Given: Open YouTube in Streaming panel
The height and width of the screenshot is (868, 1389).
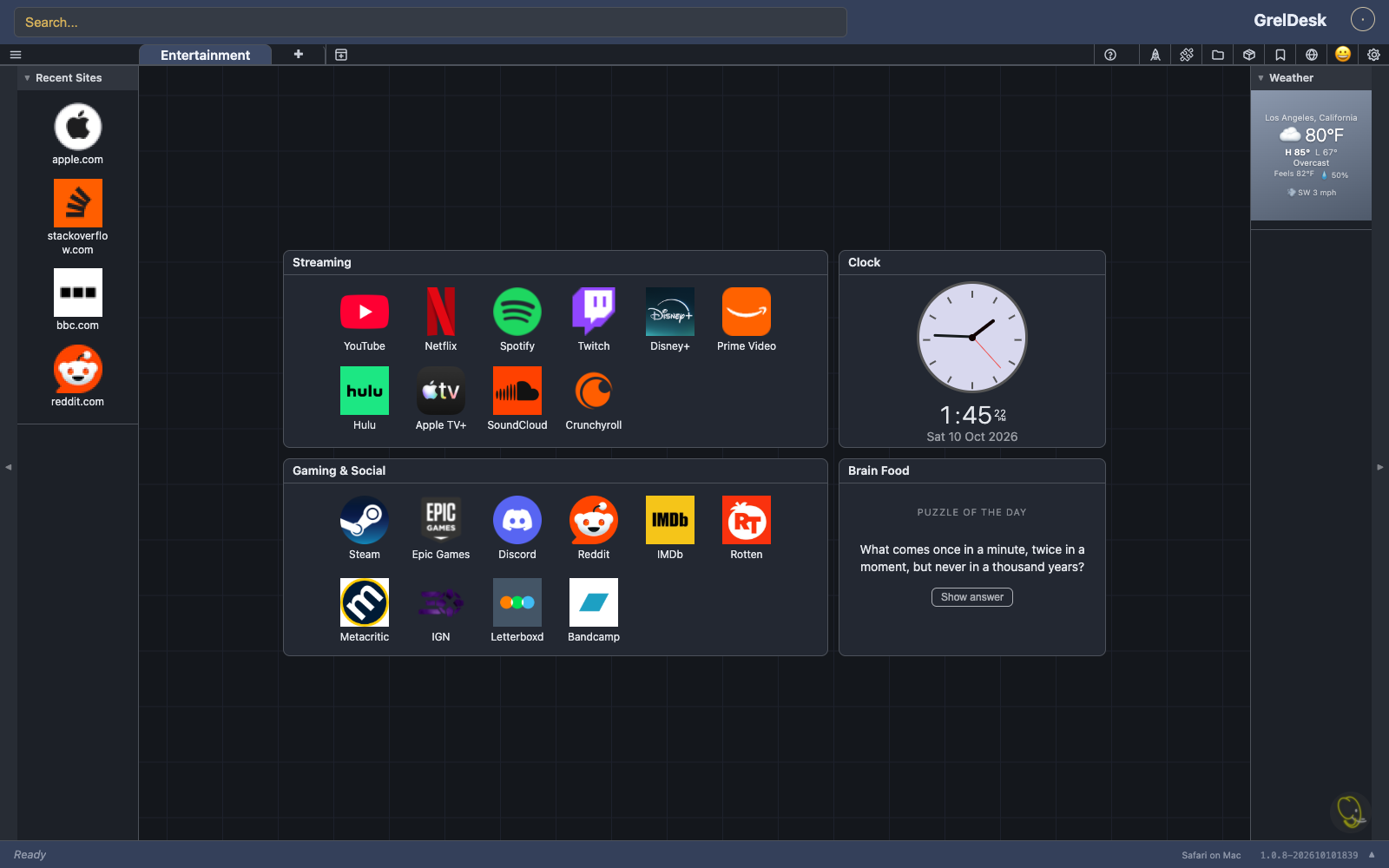Looking at the screenshot, I should point(365,319).
